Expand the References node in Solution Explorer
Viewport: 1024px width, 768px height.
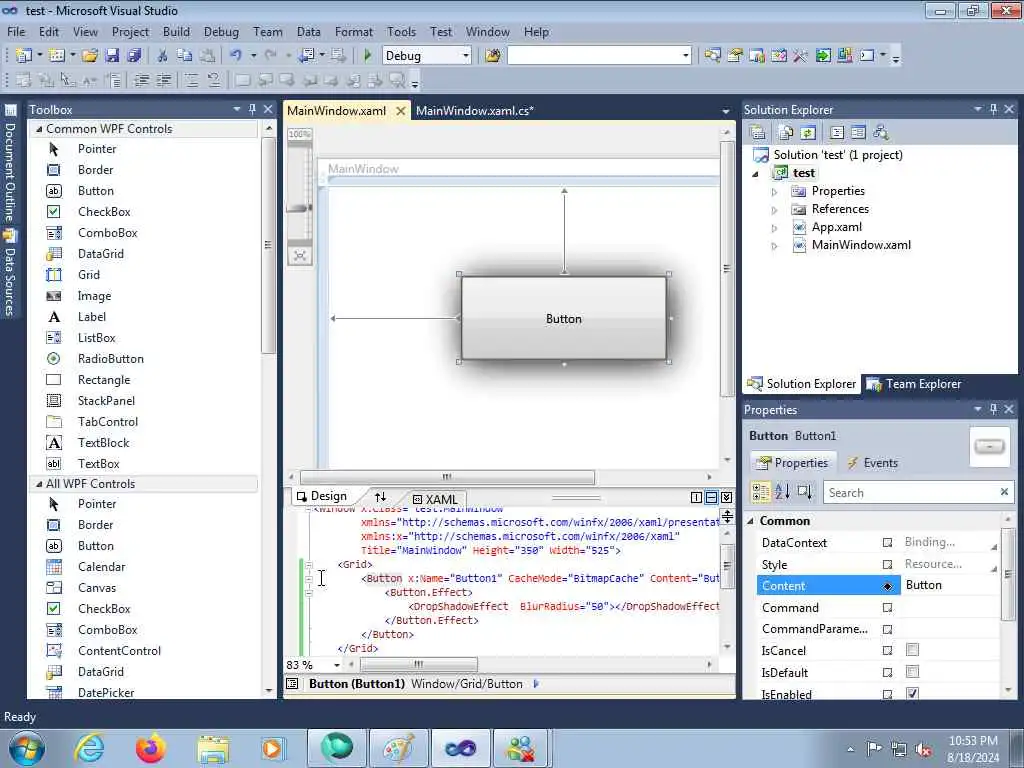(x=775, y=210)
